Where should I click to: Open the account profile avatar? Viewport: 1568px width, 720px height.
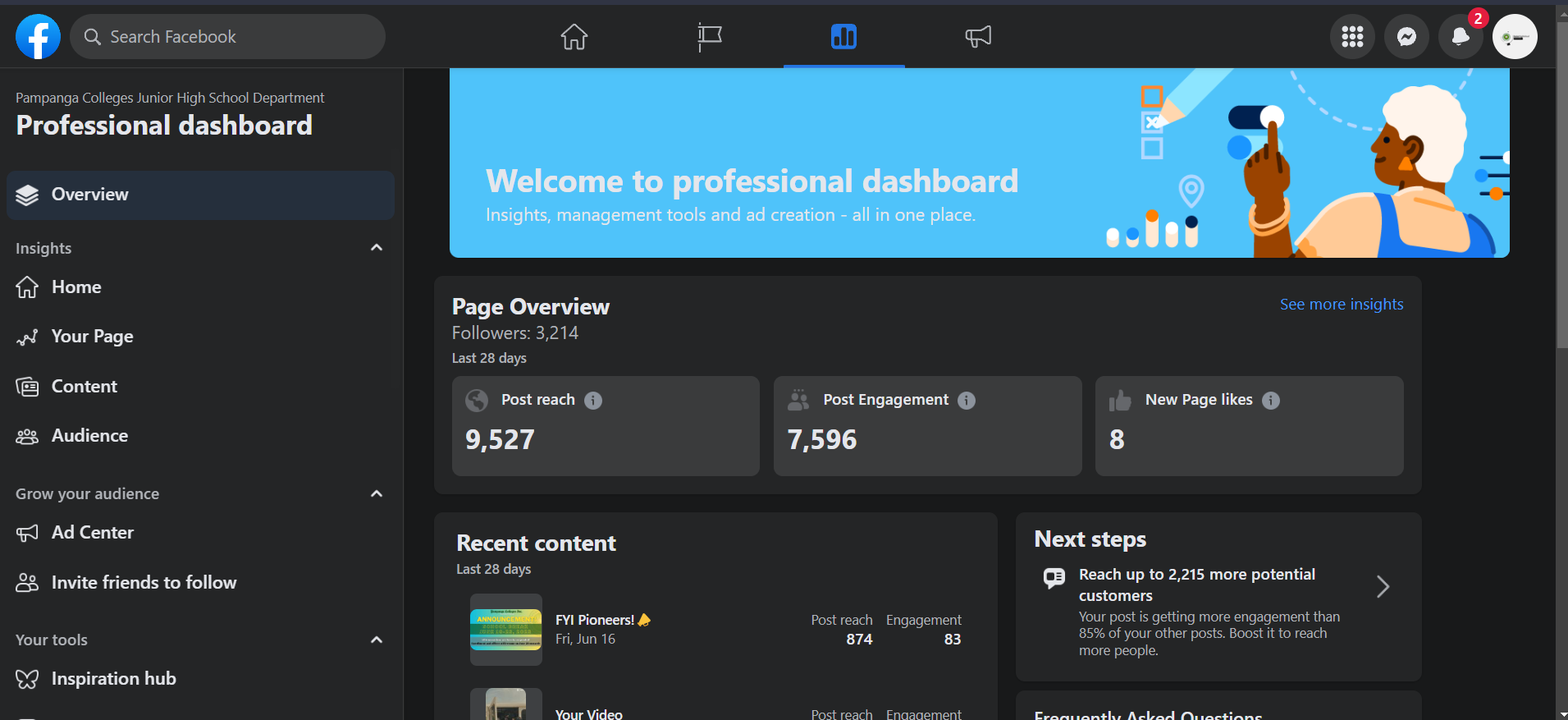pyautogui.click(x=1515, y=37)
